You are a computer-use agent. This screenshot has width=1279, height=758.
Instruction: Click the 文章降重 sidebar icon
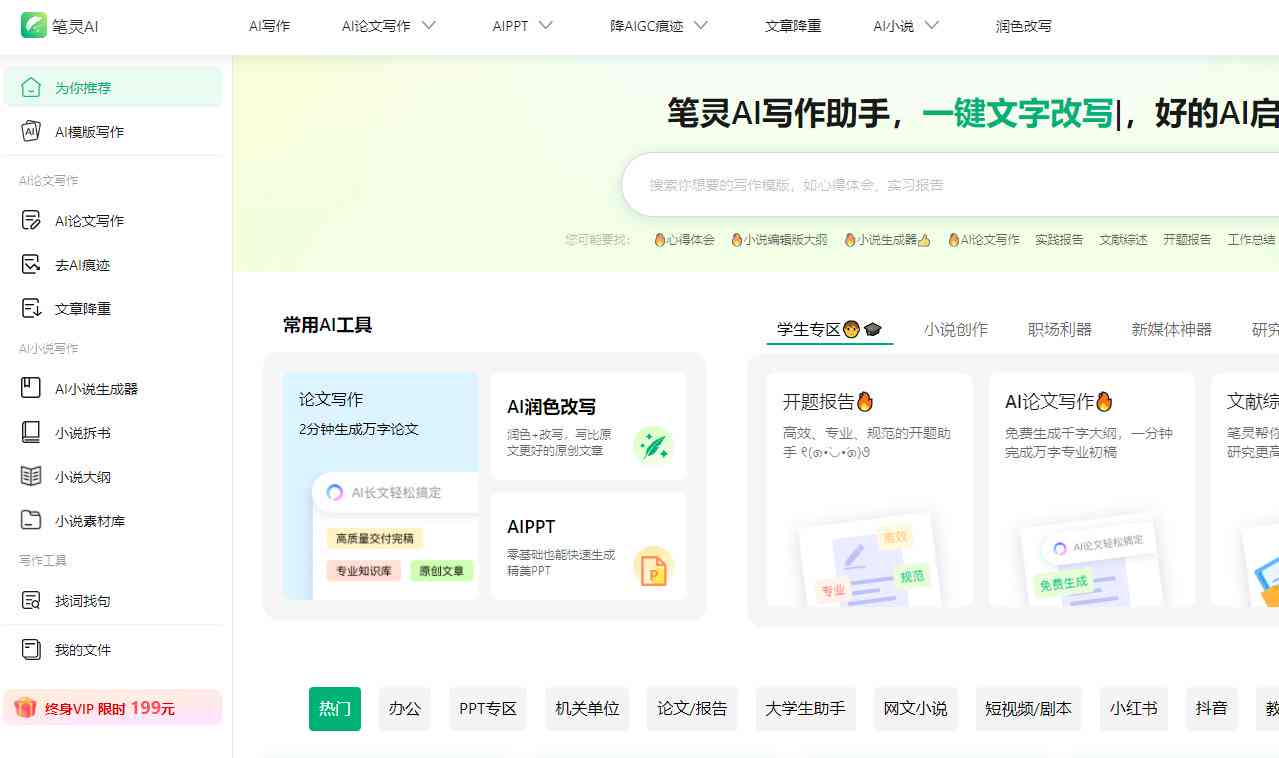pos(31,308)
